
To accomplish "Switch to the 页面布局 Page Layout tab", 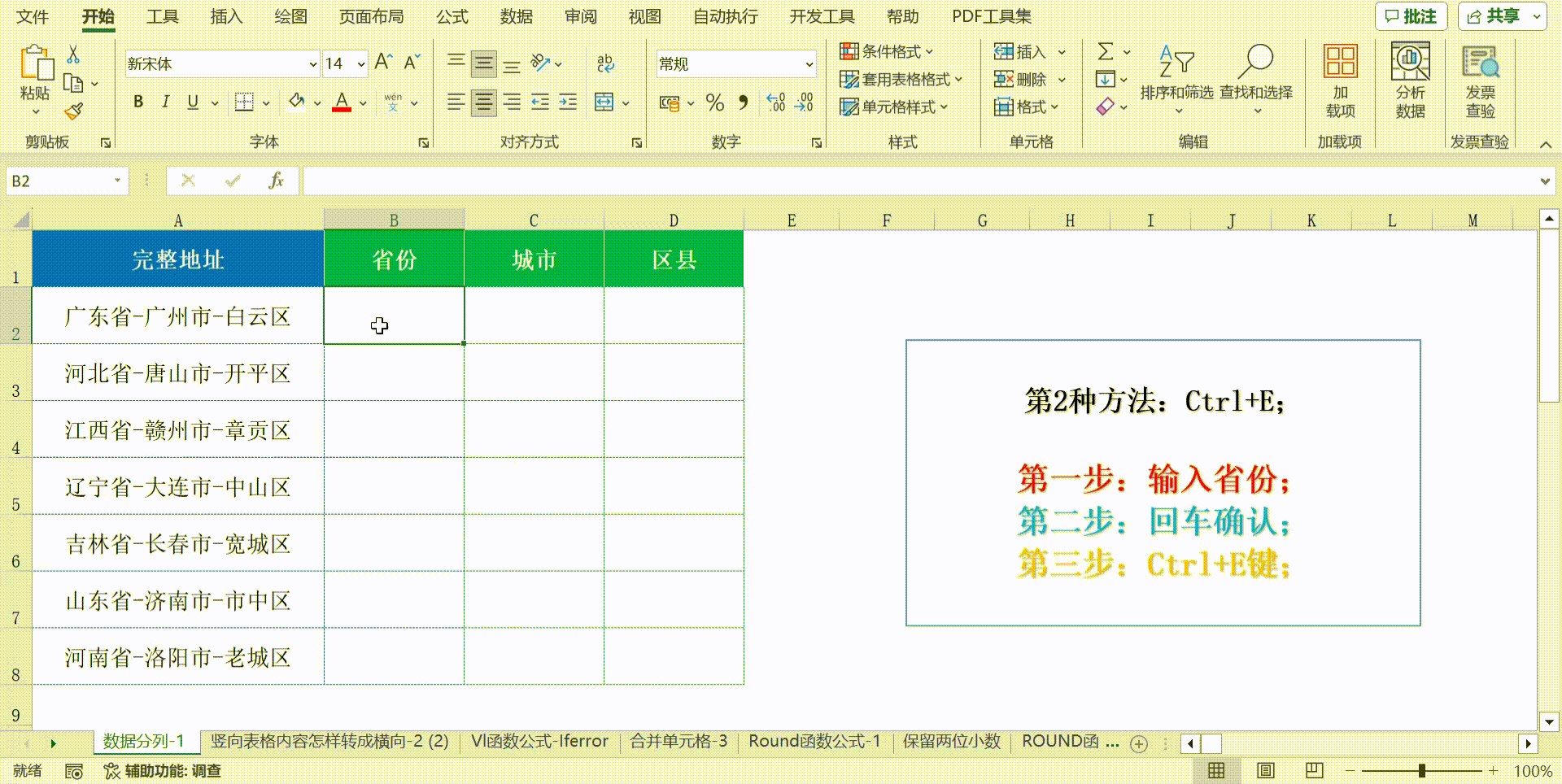I will pos(371,16).
